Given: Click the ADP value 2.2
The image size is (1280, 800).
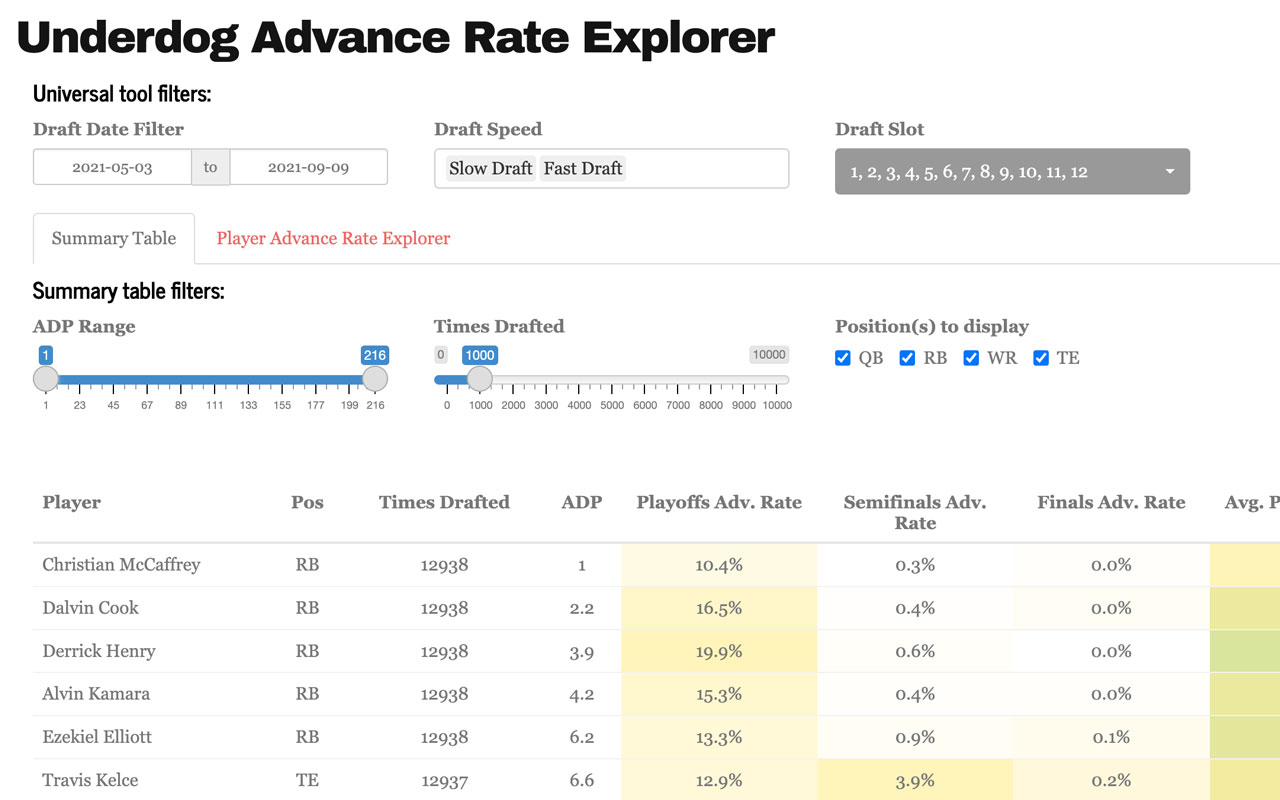Looking at the screenshot, I should click(582, 608).
